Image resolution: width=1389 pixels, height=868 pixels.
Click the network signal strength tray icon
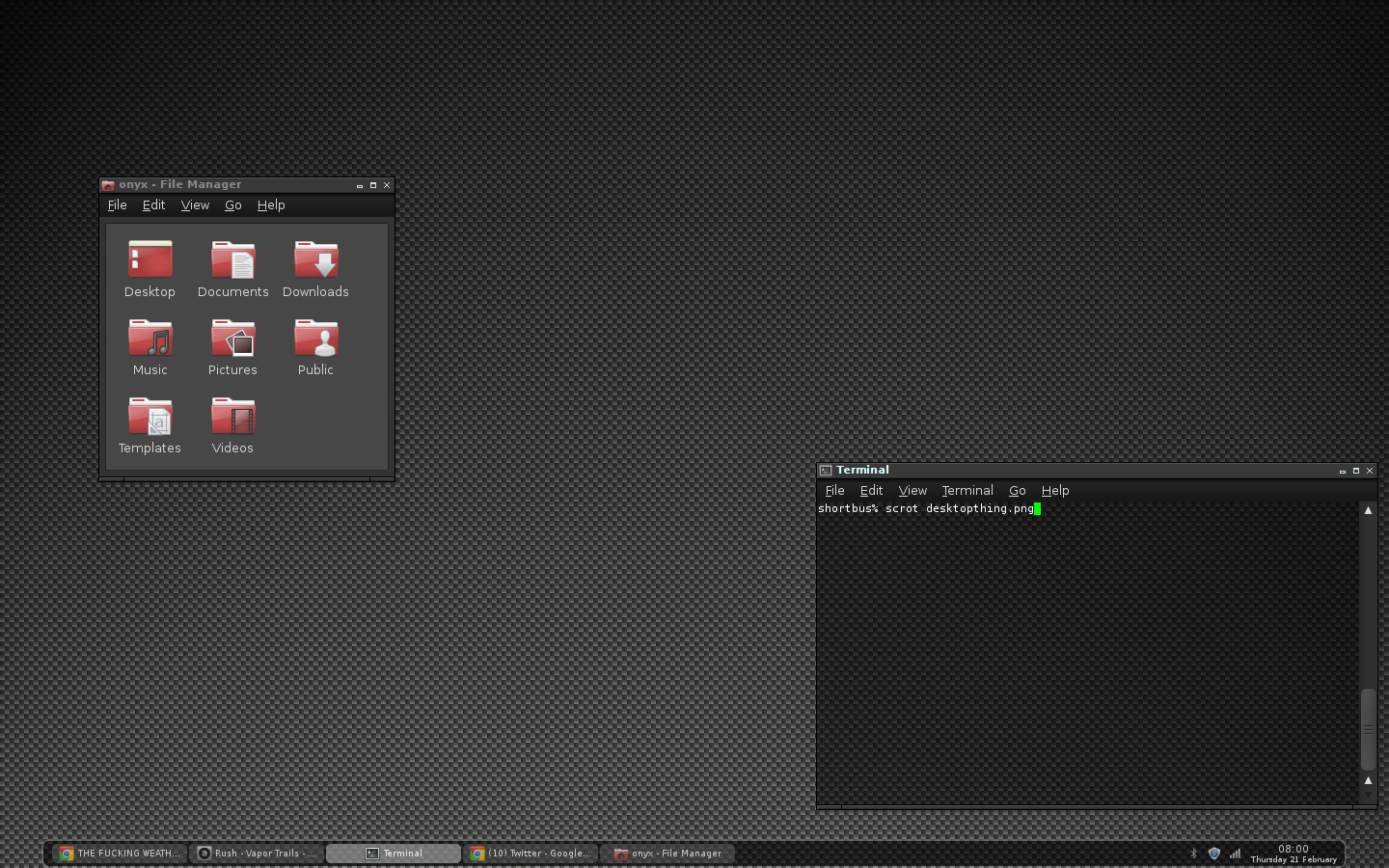point(1235,854)
